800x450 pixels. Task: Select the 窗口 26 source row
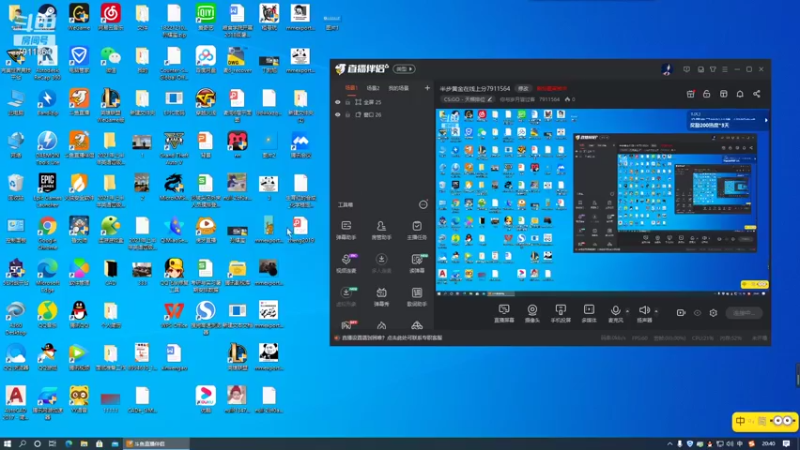click(x=381, y=115)
